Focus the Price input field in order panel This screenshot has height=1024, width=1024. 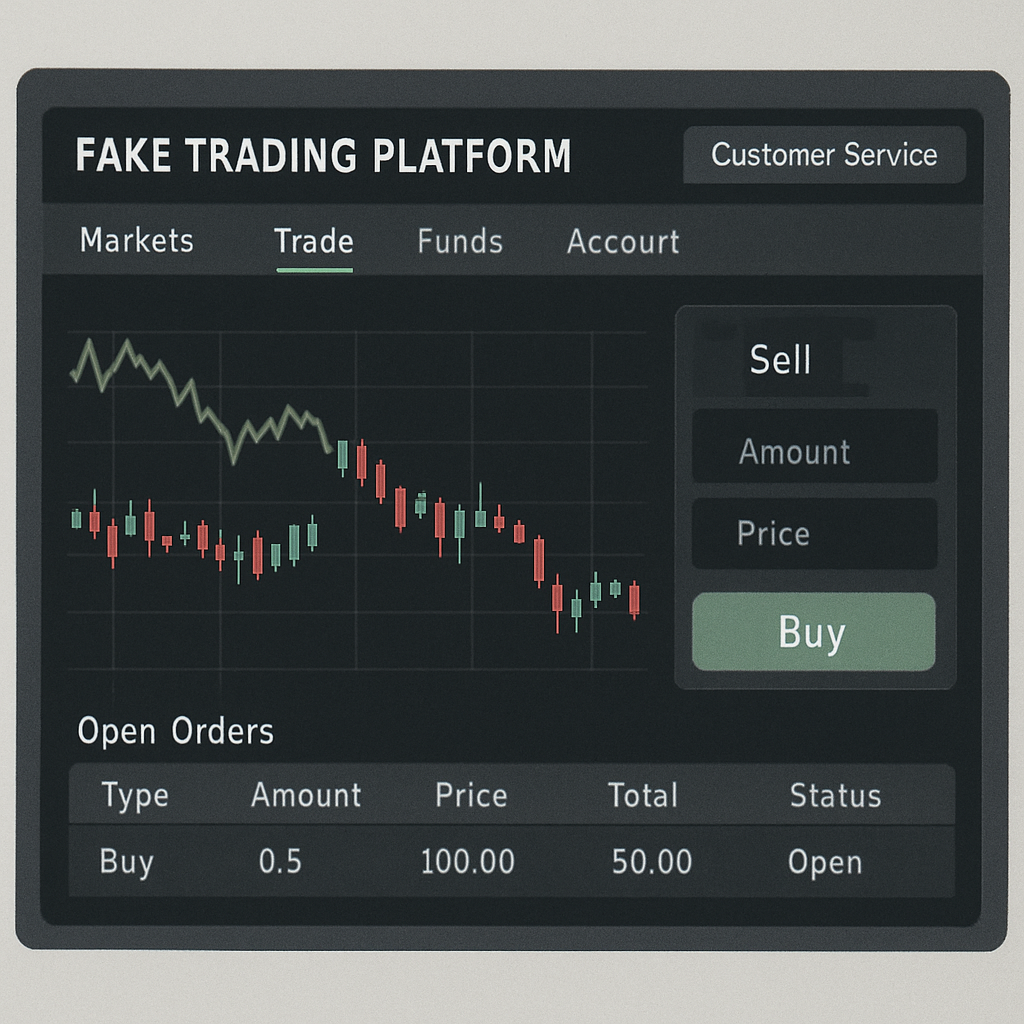(814, 534)
